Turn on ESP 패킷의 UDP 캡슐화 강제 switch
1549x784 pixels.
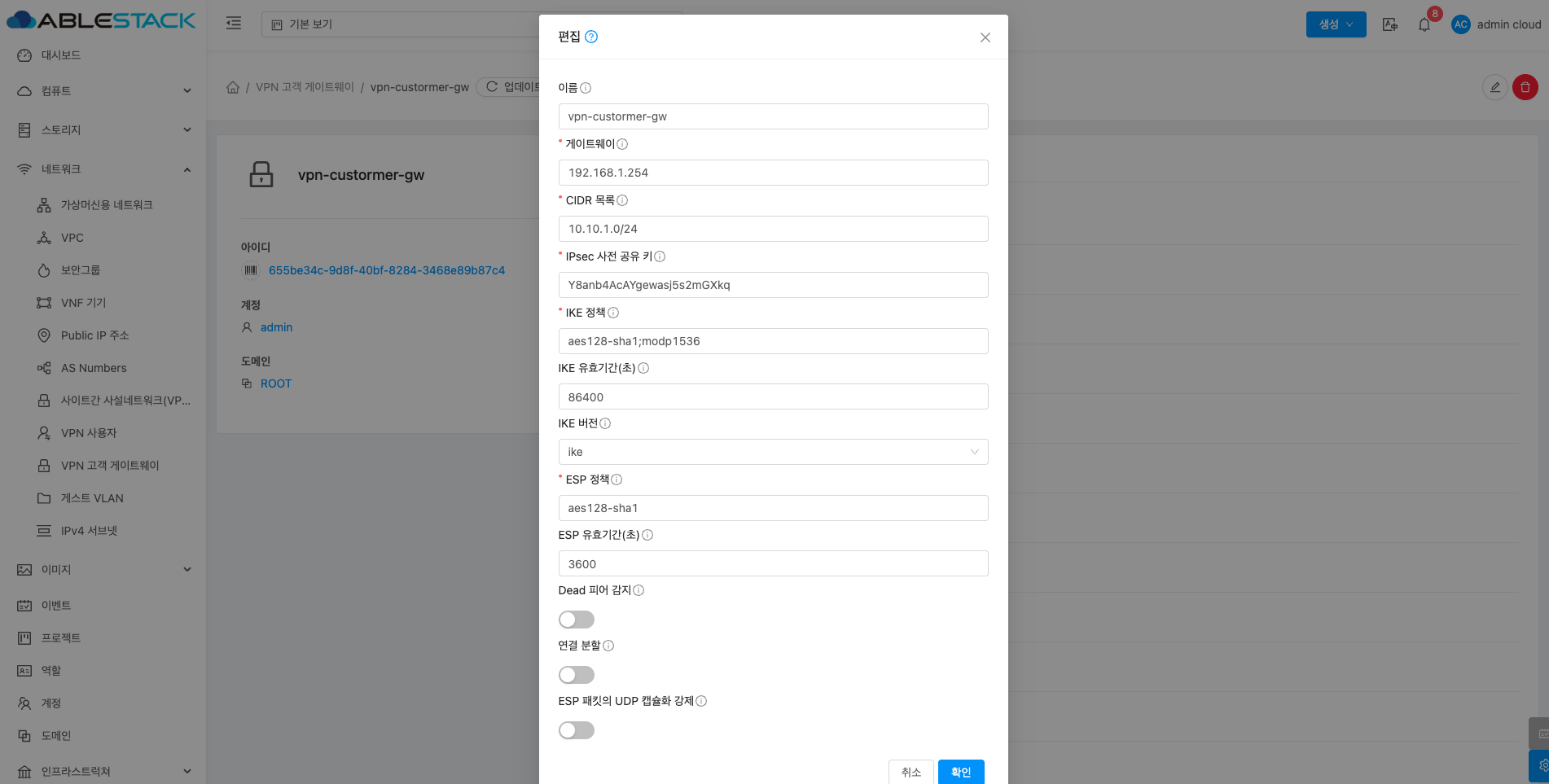tap(576, 730)
